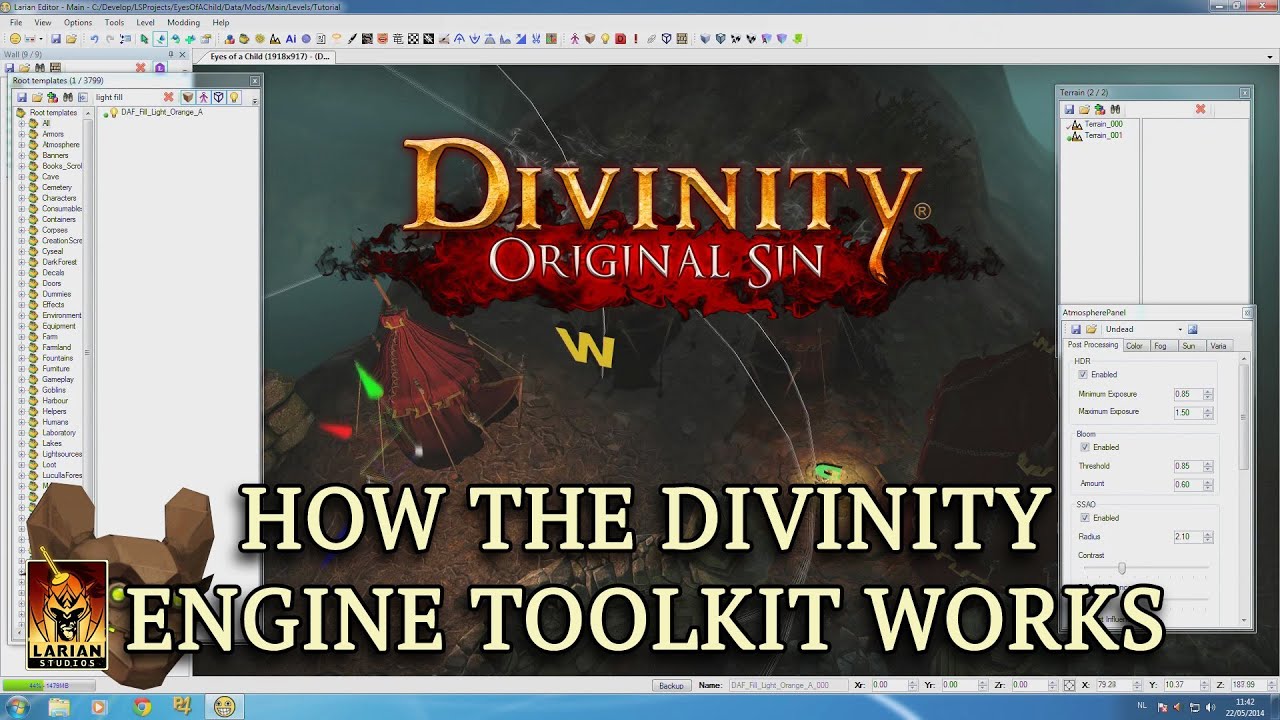
Task: Click the Backup button in status bar
Action: [671, 686]
